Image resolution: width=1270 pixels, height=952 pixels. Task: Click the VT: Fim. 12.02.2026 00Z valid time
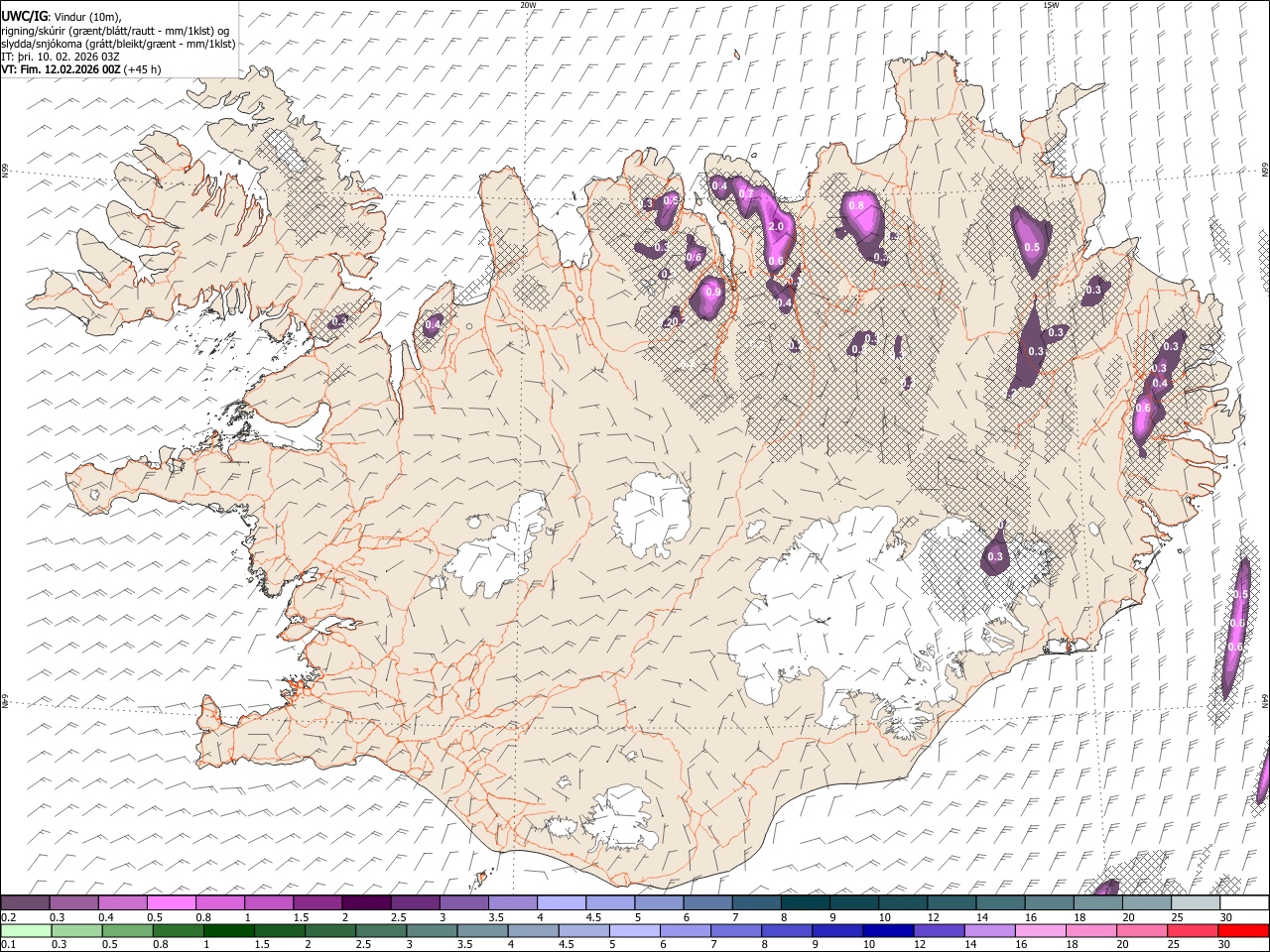[x=80, y=69]
